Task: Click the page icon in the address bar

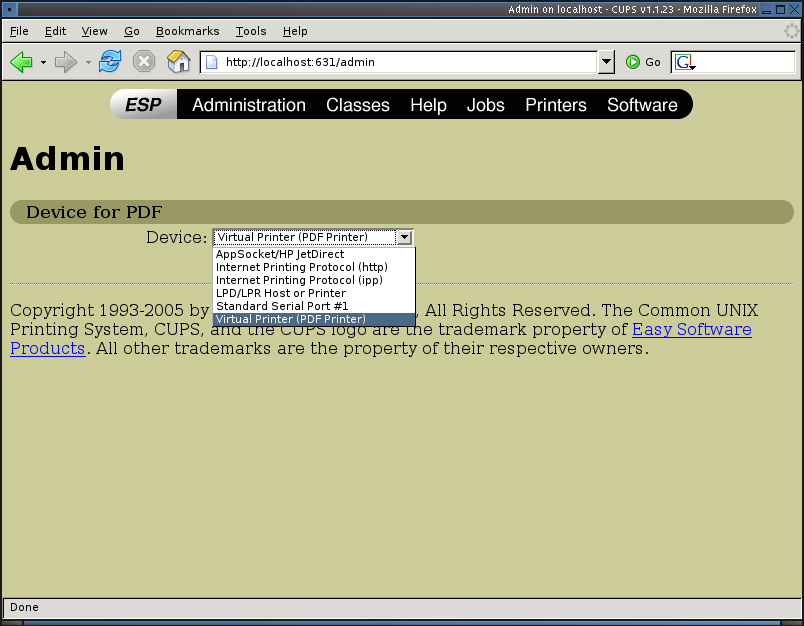Action: 211,62
